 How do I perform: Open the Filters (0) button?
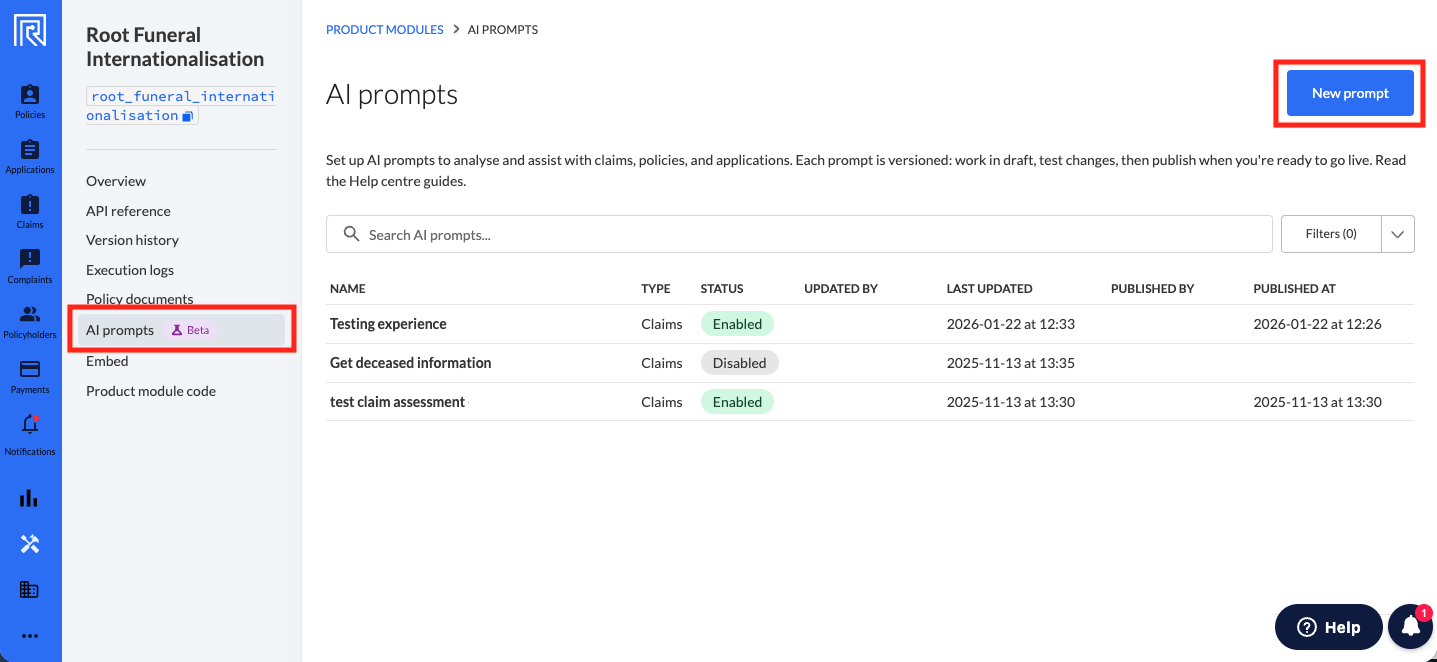(x=1331, y=234)
